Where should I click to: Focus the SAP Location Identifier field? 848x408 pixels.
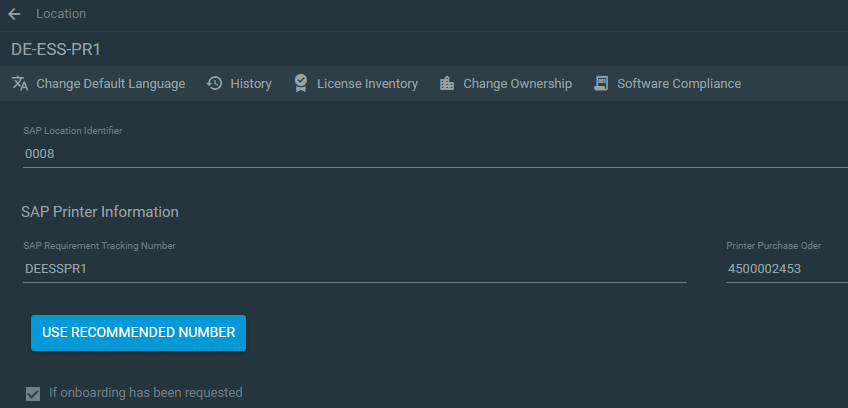click(x=435, y=154)
